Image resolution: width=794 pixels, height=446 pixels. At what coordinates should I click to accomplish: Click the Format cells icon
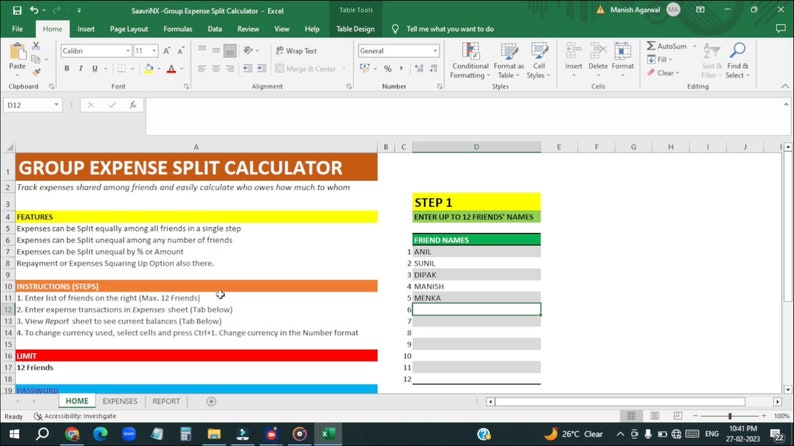[x=622, y=51]
